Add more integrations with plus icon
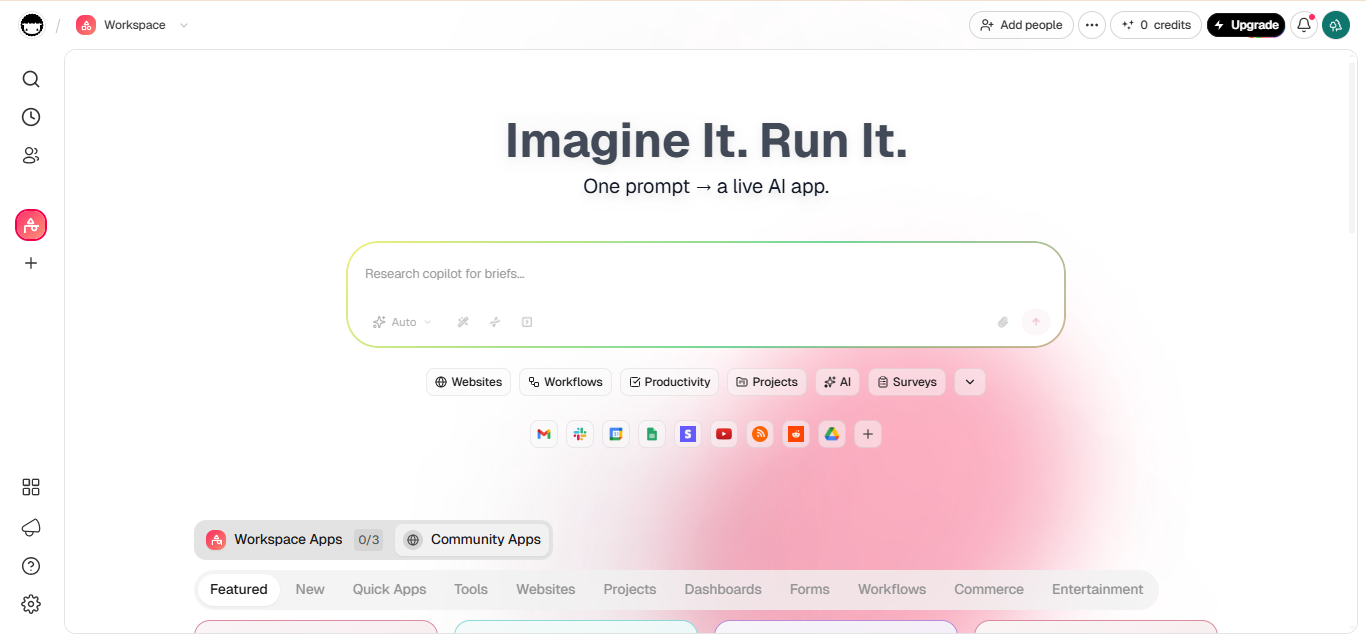Image resolution: width=1366 pixels, height=642 pixels. (868, 434)
